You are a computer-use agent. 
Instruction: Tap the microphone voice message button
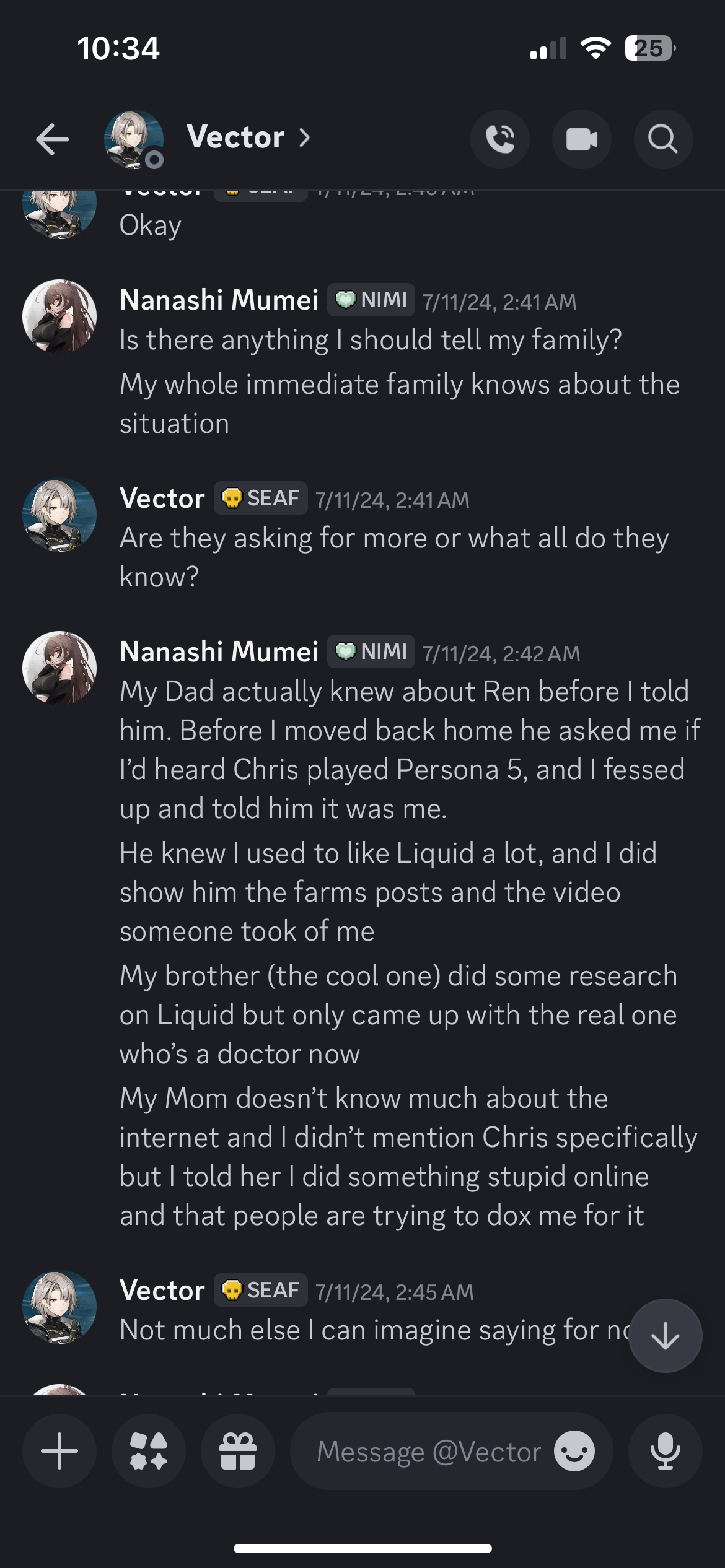tap(666, 1451)
